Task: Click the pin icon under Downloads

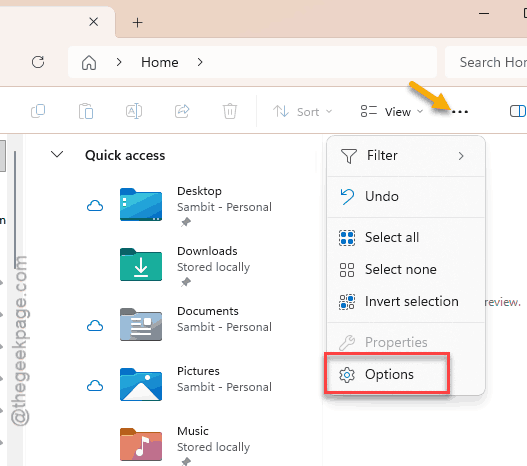Action: [x=186, y=282]
